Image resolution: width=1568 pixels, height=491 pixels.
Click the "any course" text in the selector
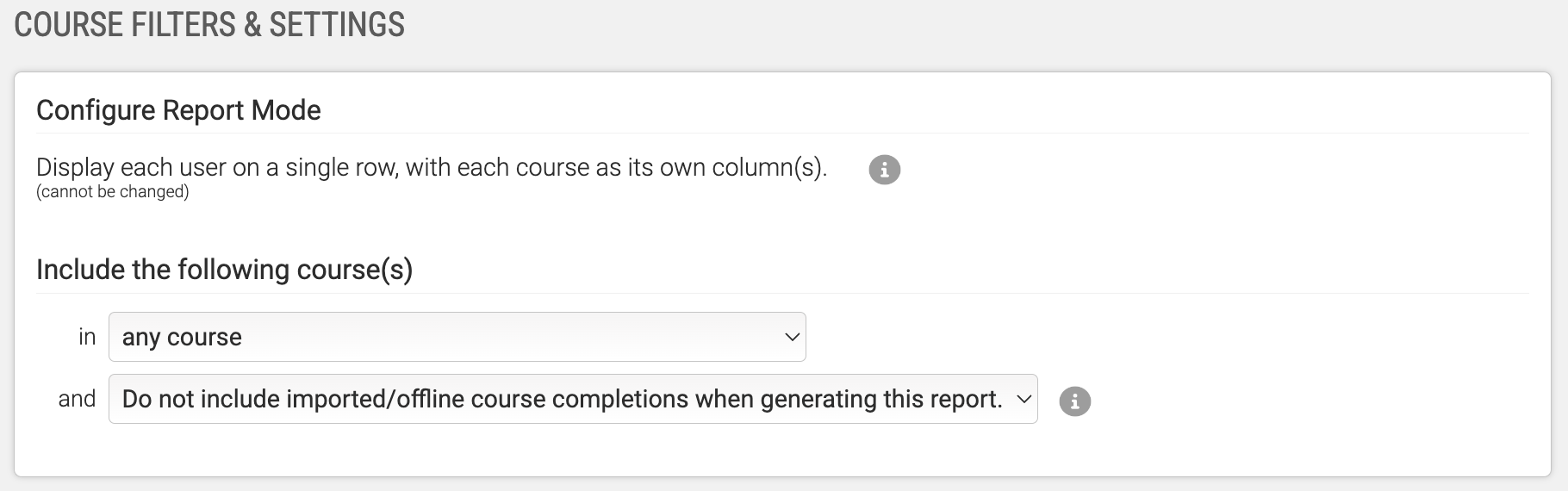pyautogui.click(x=182, y=337)
